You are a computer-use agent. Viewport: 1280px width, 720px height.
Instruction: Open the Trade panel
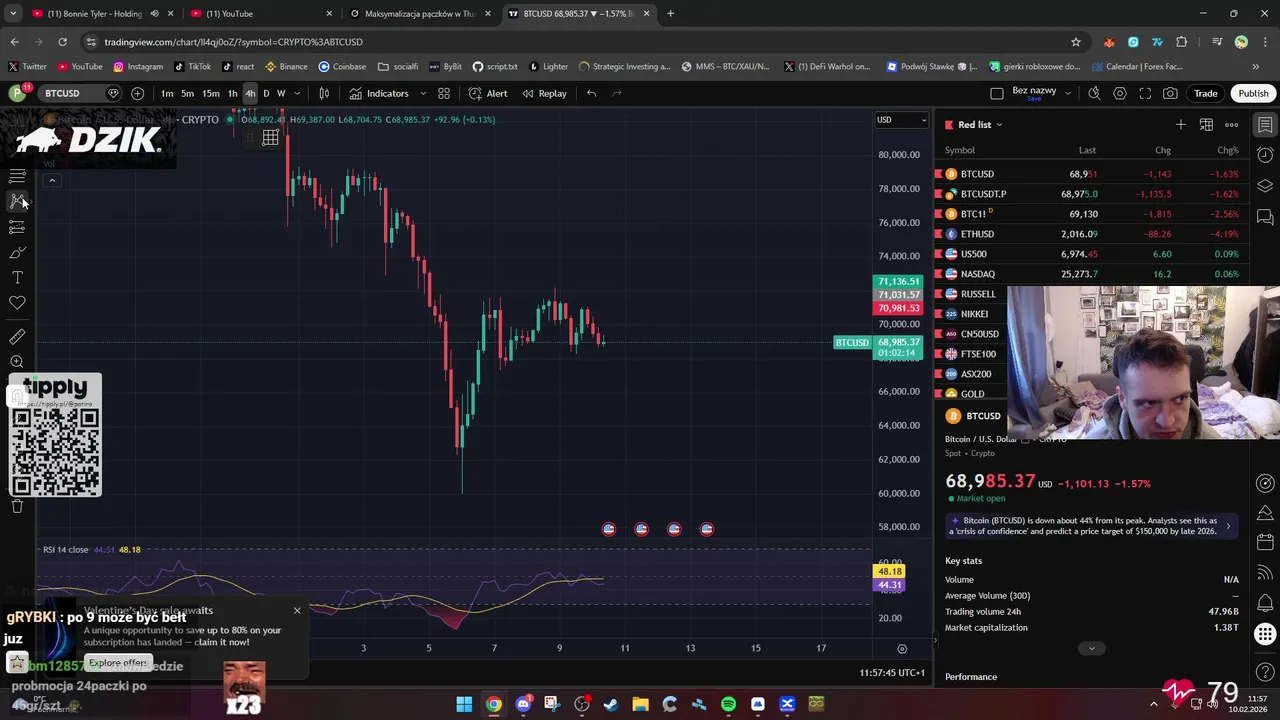tap(1205, 93)
